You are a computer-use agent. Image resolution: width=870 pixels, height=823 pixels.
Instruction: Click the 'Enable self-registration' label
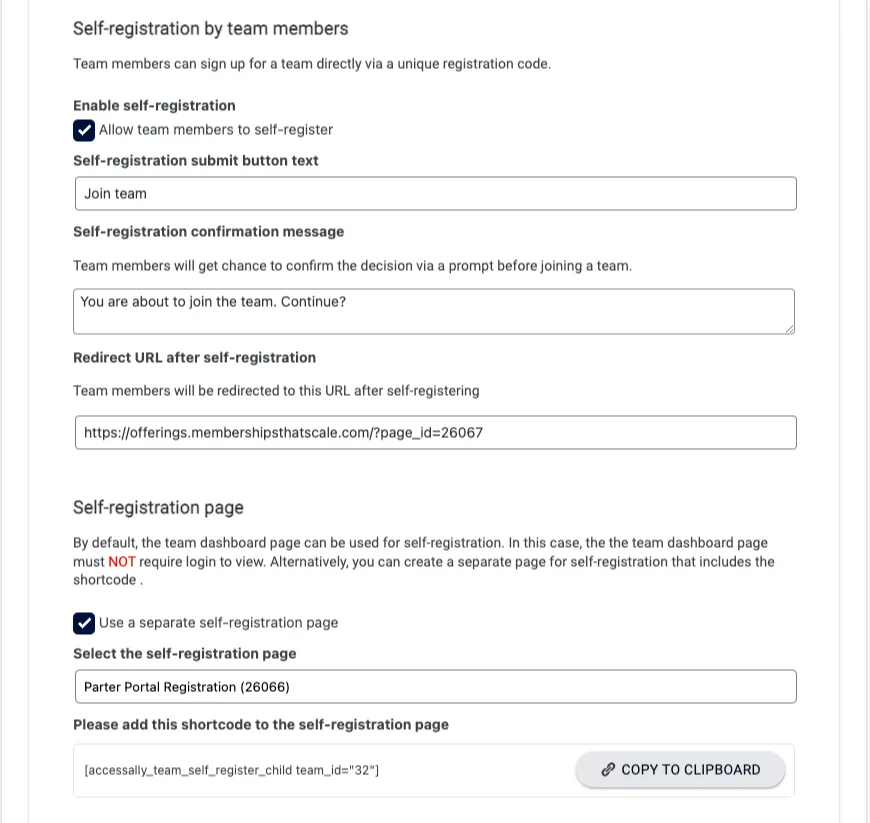[x=154, y=105]
